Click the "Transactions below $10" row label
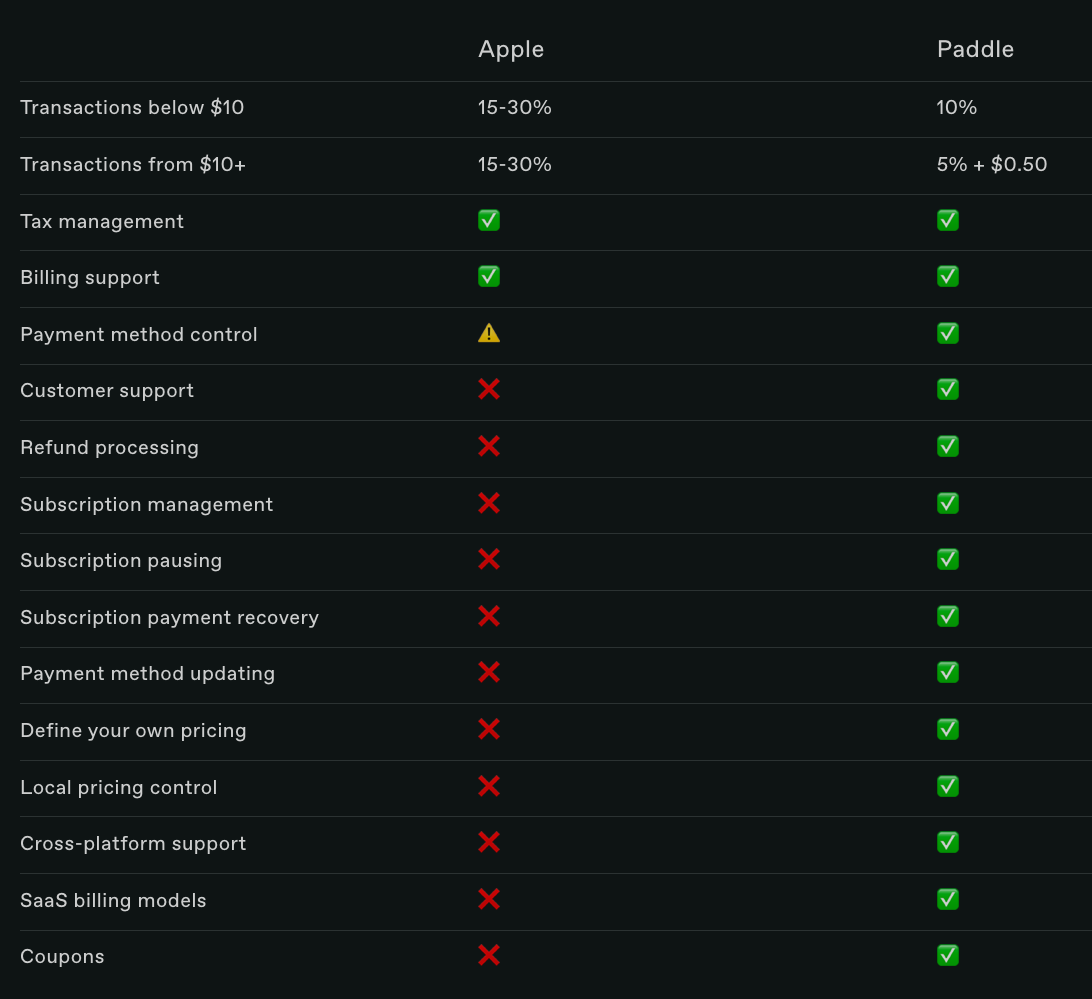Image resolution: width=1092 pixels, height=999 pixels. point(132,107)
